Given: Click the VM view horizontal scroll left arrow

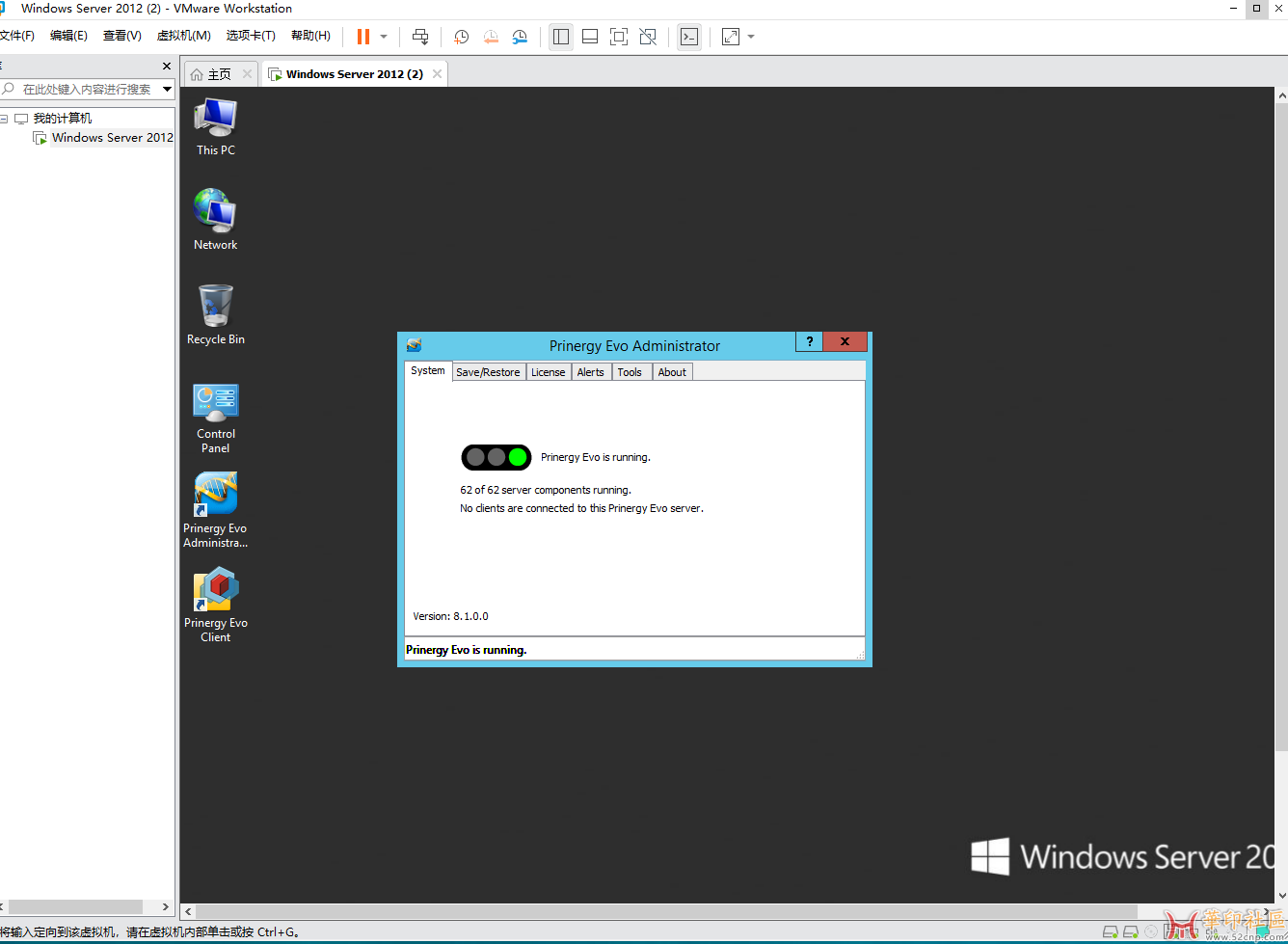Looking at the screenshot, I should [x=188, y=911].
